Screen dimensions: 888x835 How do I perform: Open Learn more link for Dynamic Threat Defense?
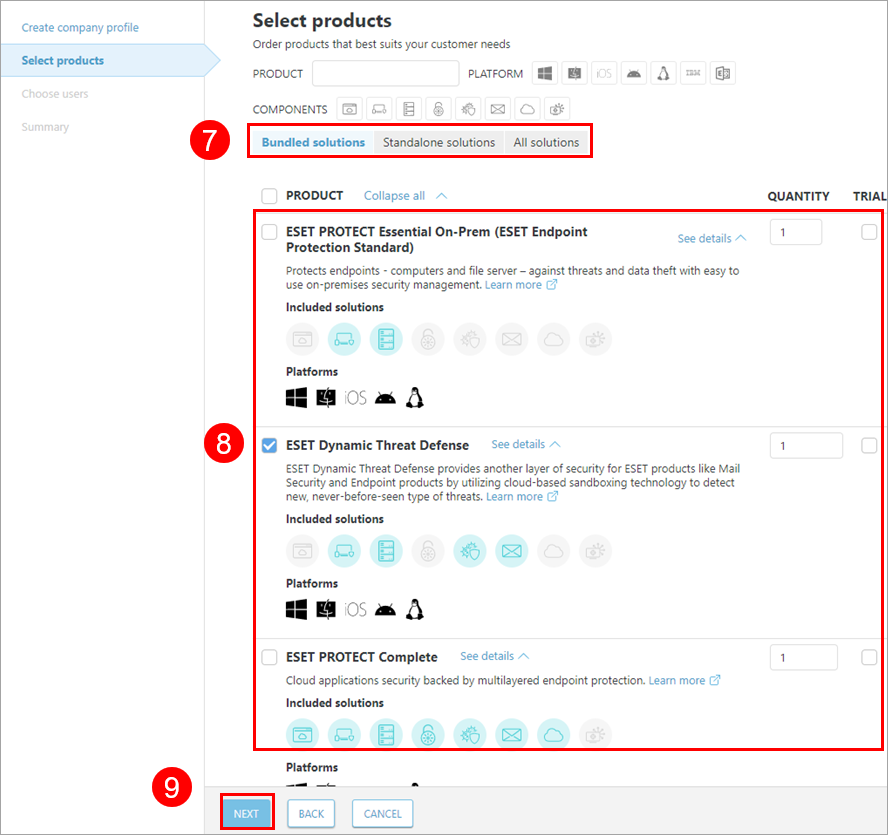point(522,497)
